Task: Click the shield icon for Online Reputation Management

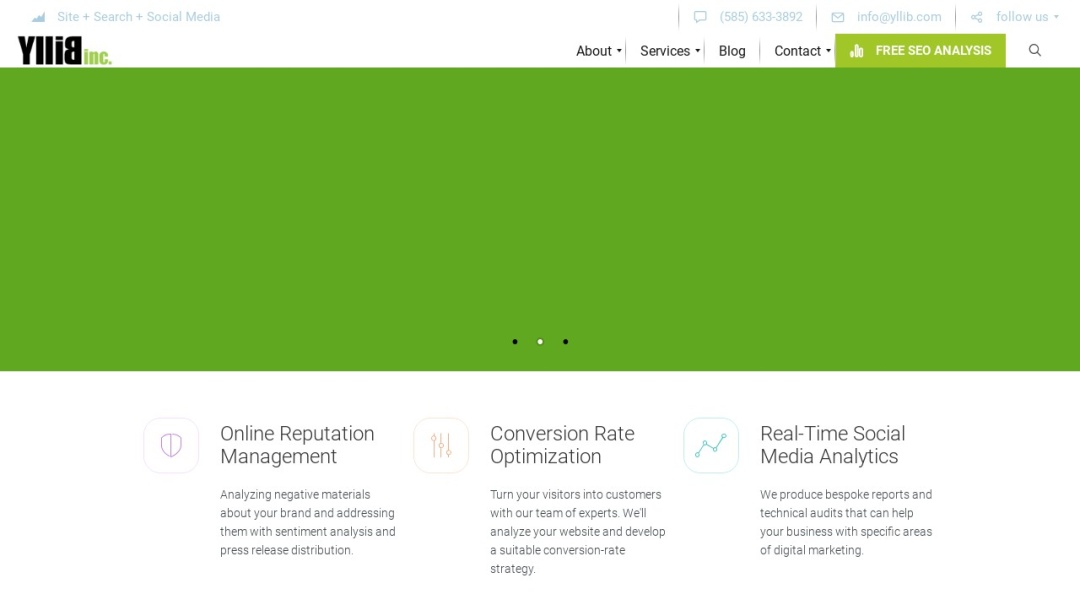Action: point(171,445)
